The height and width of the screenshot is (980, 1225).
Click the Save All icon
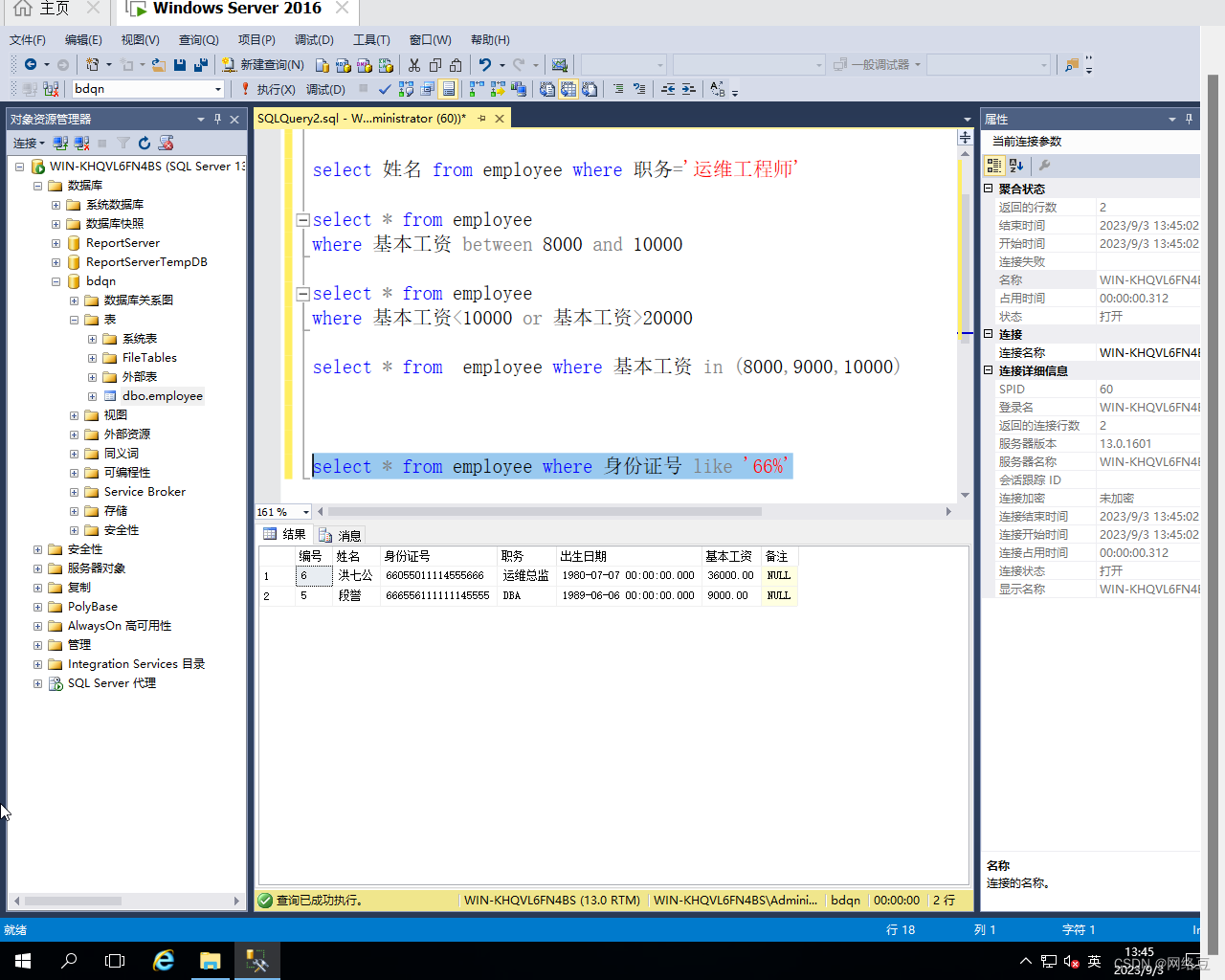[x=201, y=64]
